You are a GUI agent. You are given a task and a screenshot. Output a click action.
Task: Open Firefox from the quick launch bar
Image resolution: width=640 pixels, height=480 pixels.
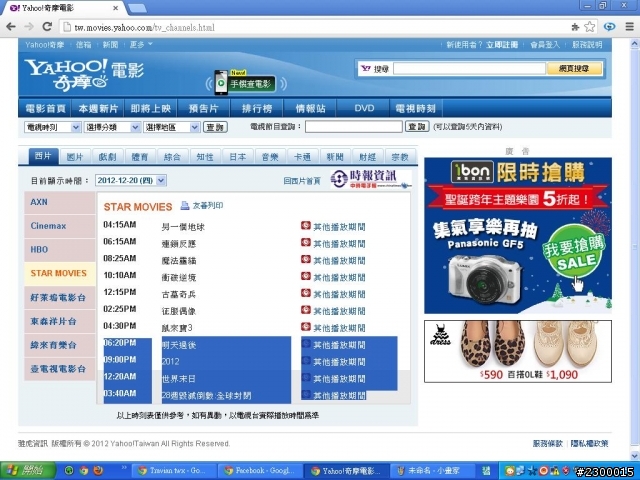pyautogui.click(x=98, y=471)
